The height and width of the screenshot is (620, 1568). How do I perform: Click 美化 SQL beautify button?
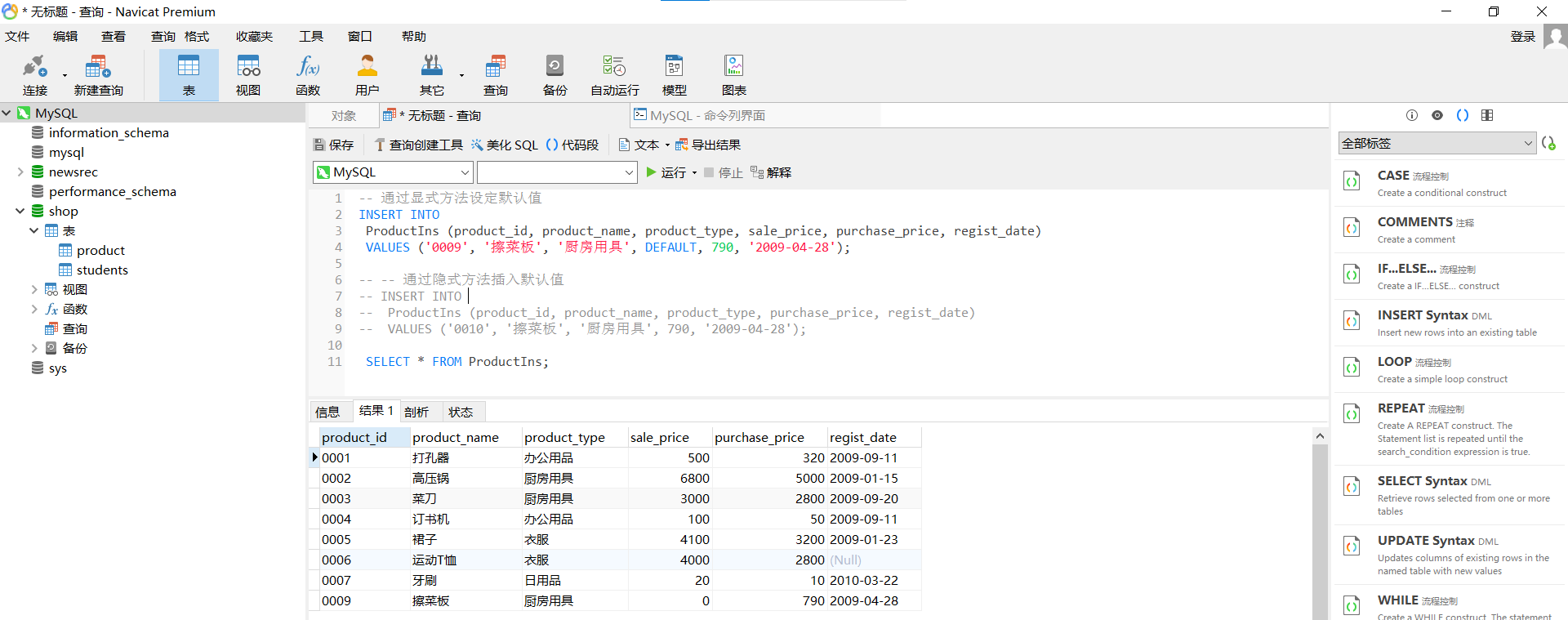click(504, 145)
